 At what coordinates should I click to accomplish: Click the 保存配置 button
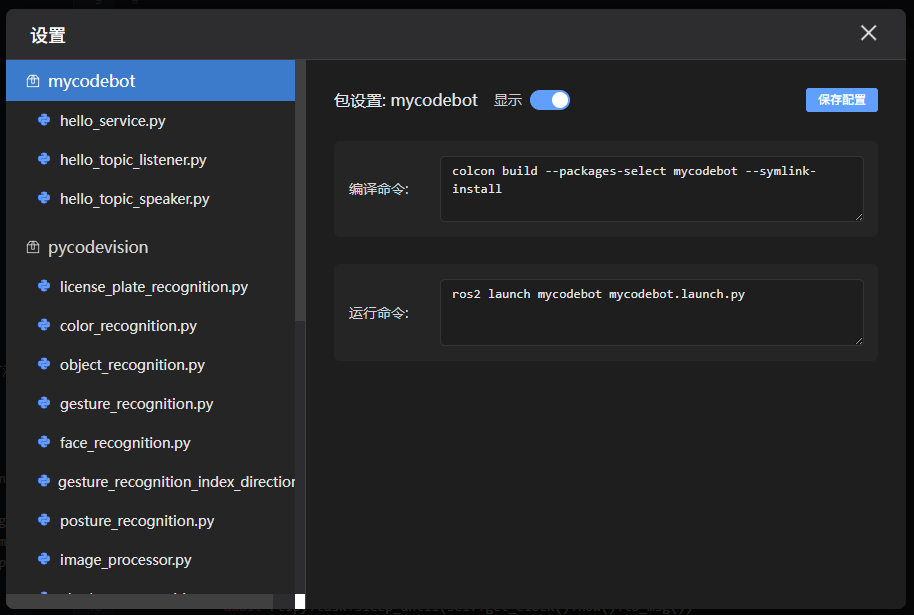(x=841, y=100)
